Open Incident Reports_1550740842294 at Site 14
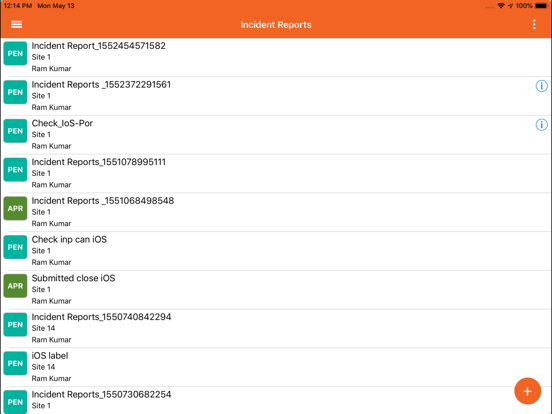Image resolution: width=552 pixels, height=414 pixels. tap(276, 328)
